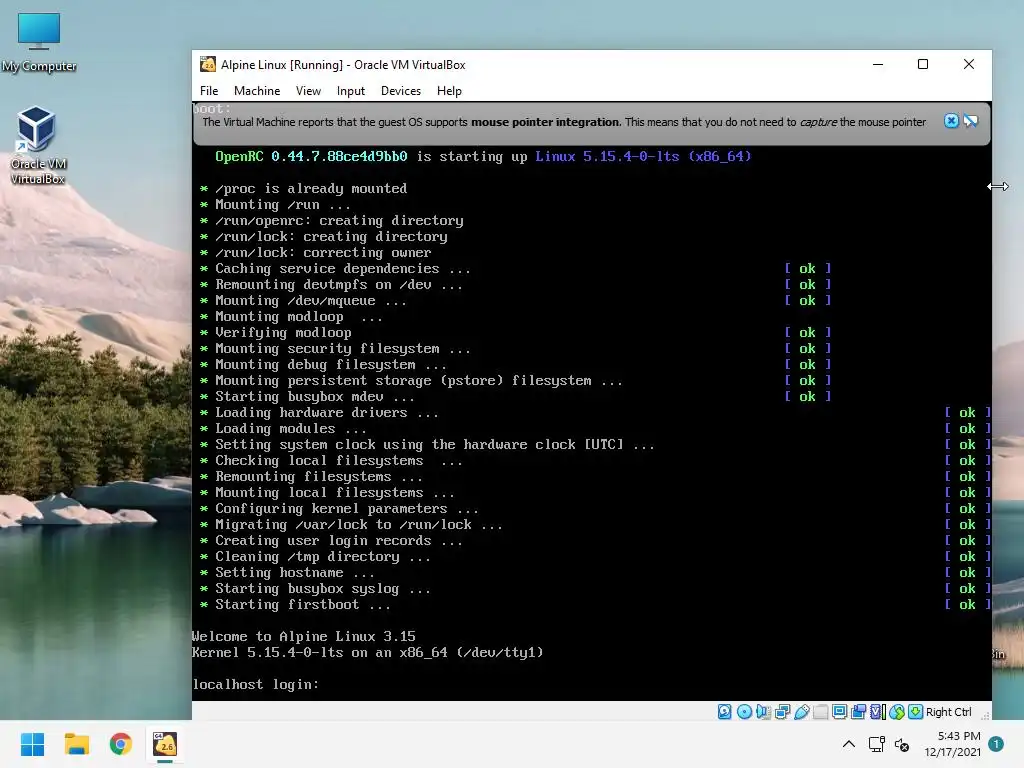Open the Input menu
The height and width of the screenshot is (768, 1024).
pyautogui.click(x=351, y=91)
